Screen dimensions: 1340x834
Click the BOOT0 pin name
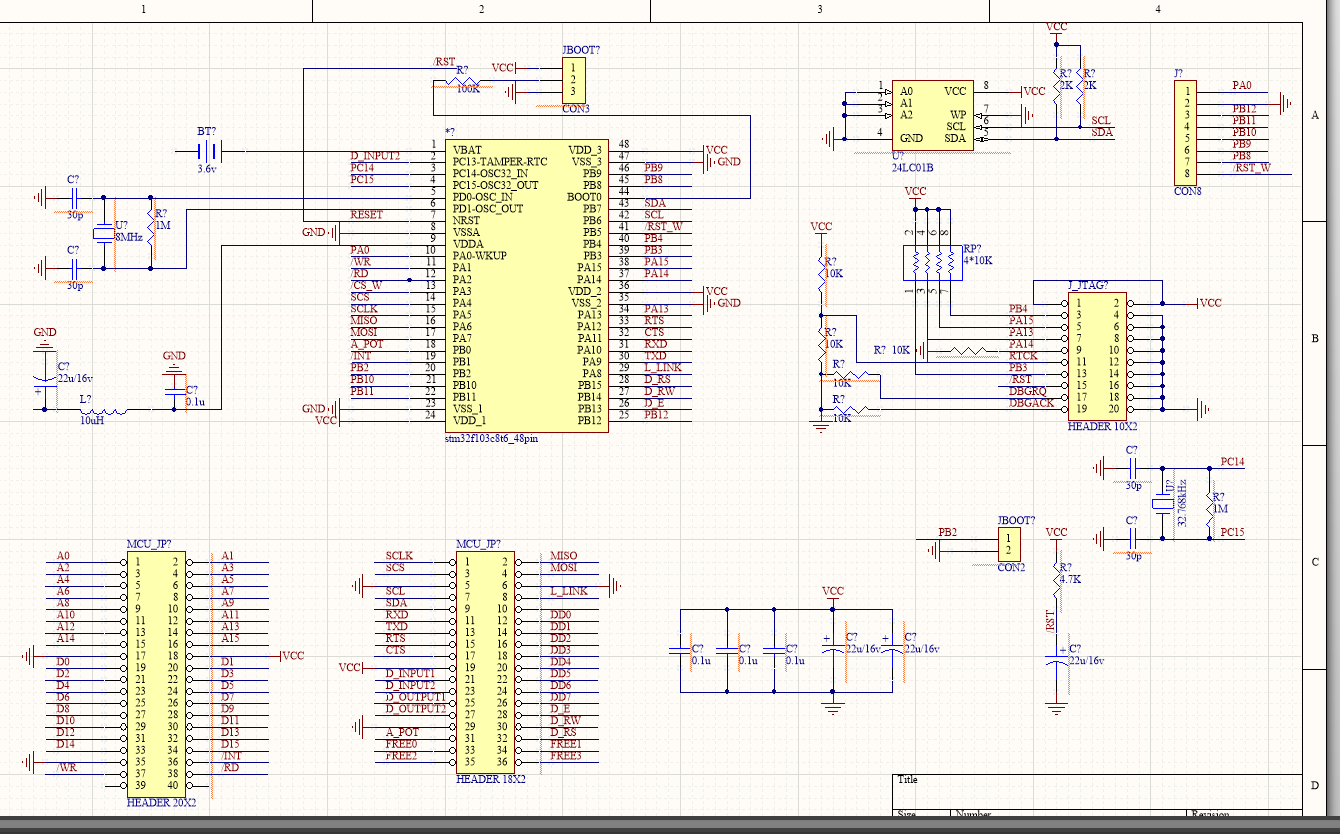[x=585, y=196]
